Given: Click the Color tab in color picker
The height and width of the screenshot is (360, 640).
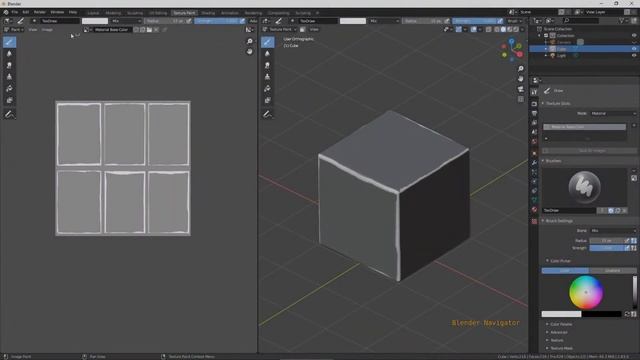Looking at the screenshot, I should (x=565, y=271).
